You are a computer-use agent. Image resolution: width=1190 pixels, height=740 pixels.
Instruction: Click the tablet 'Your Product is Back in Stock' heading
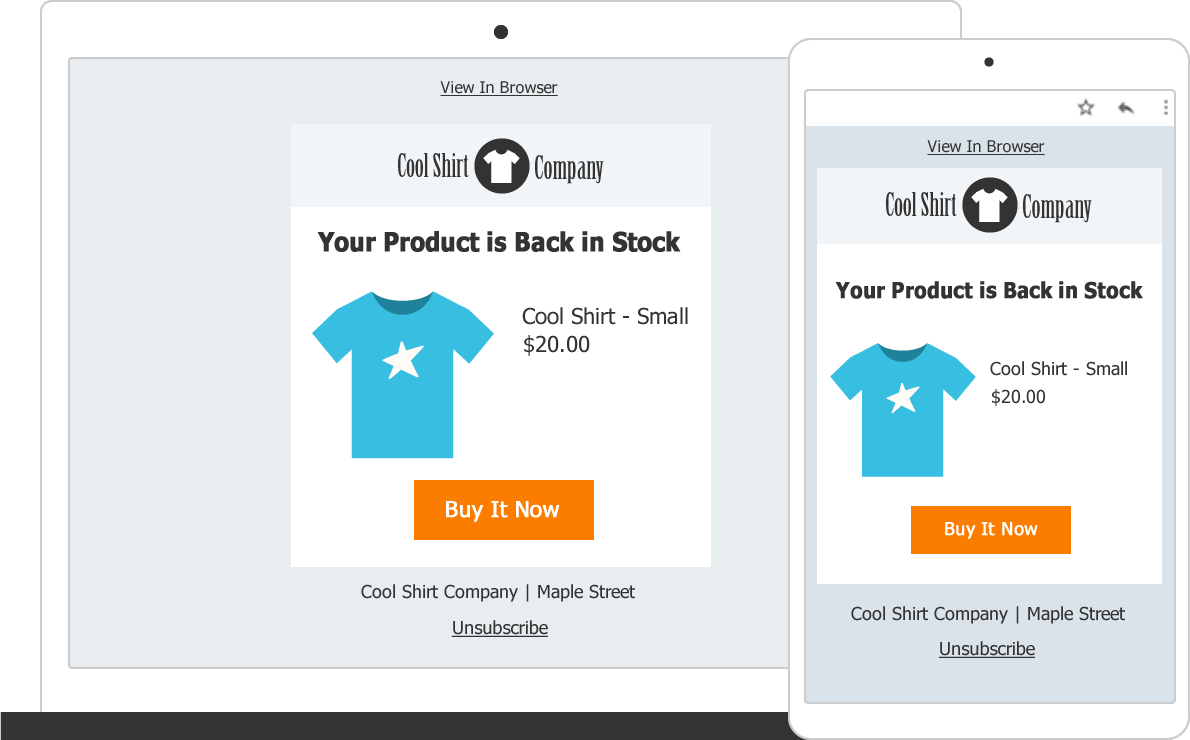[989, 291]
